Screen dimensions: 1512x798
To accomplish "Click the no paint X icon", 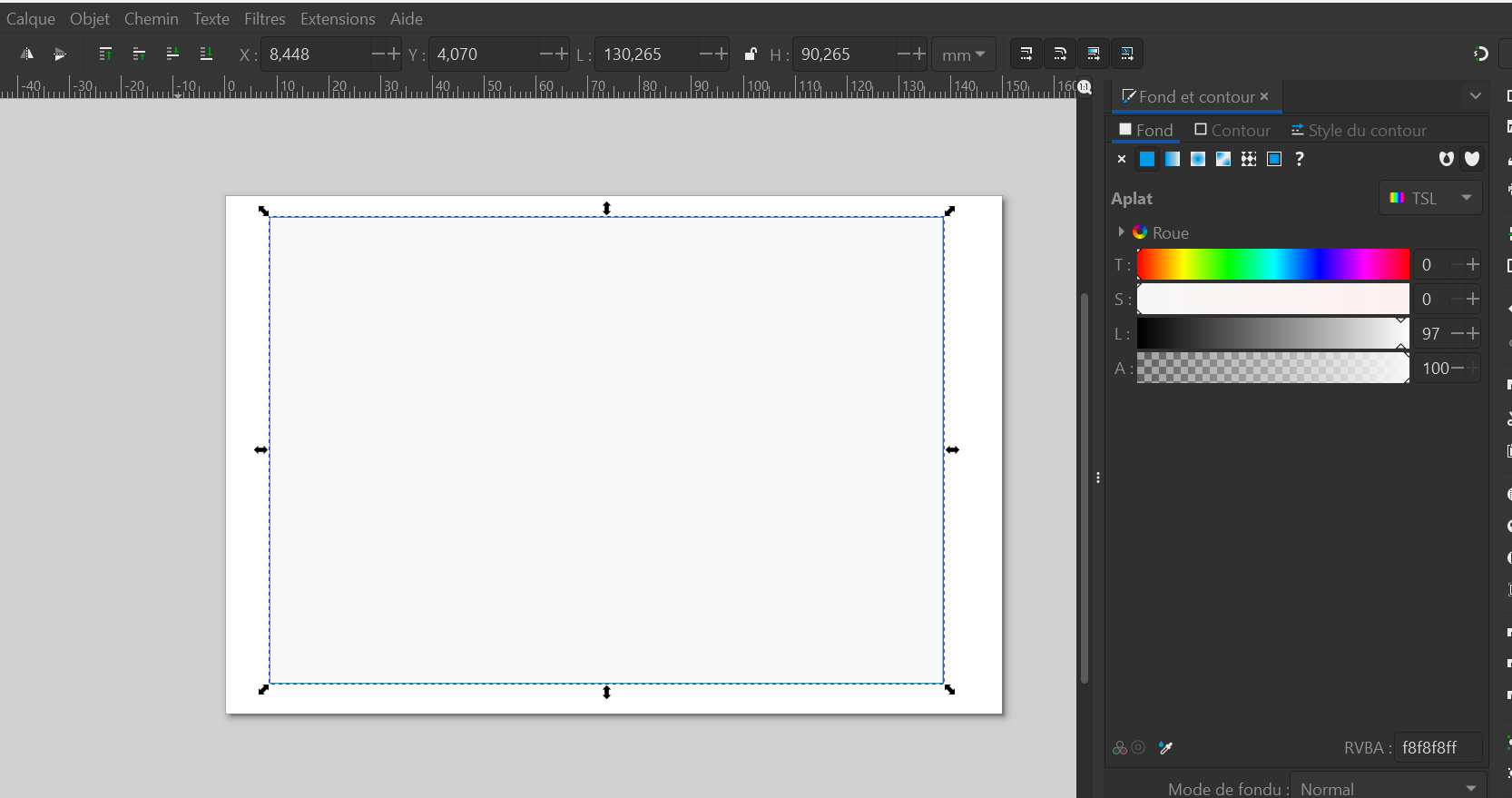I will pos(1122,159).
